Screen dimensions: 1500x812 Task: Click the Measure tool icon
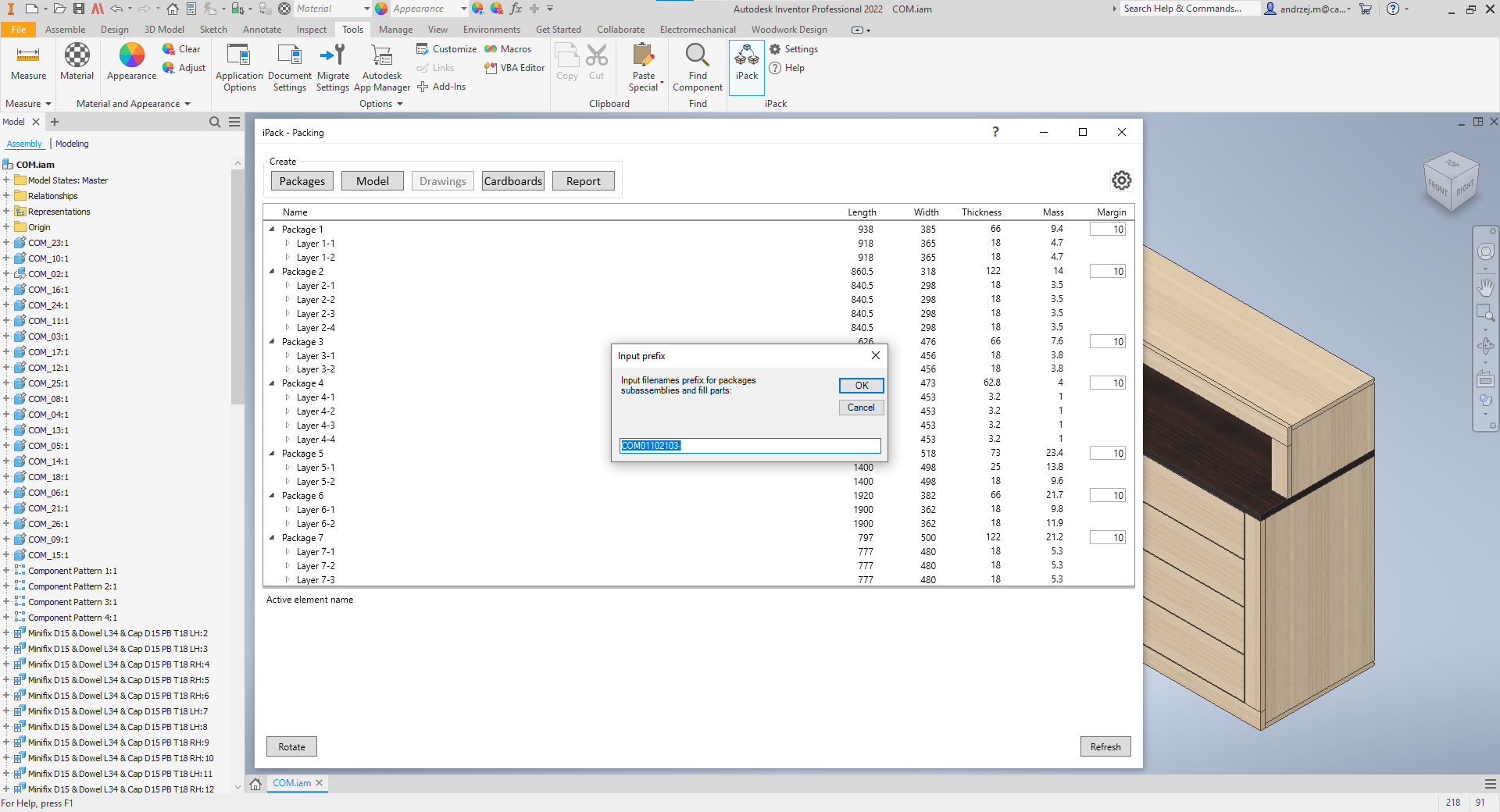click(28, 56)
